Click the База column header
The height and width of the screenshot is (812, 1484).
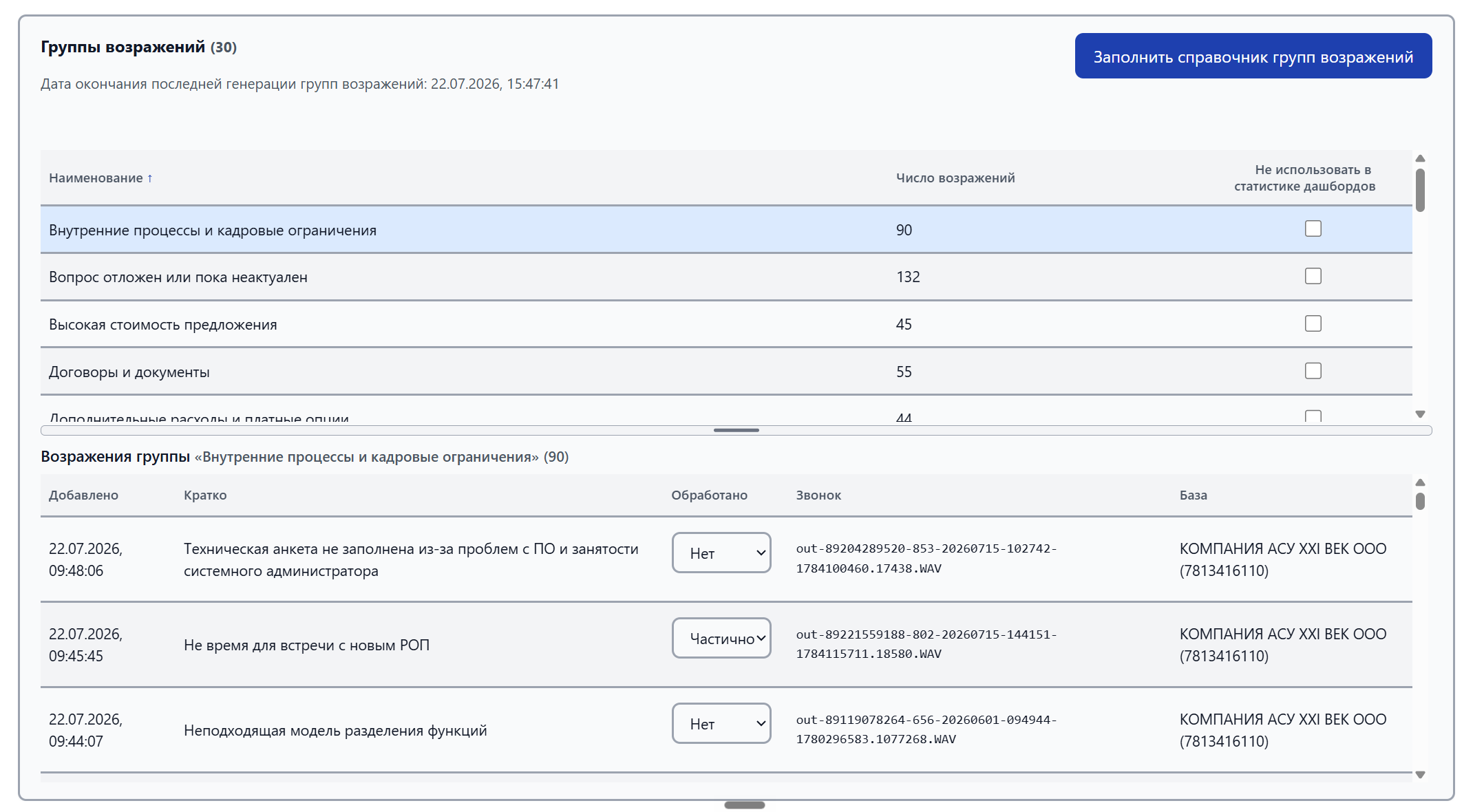tap(1193, 495)
